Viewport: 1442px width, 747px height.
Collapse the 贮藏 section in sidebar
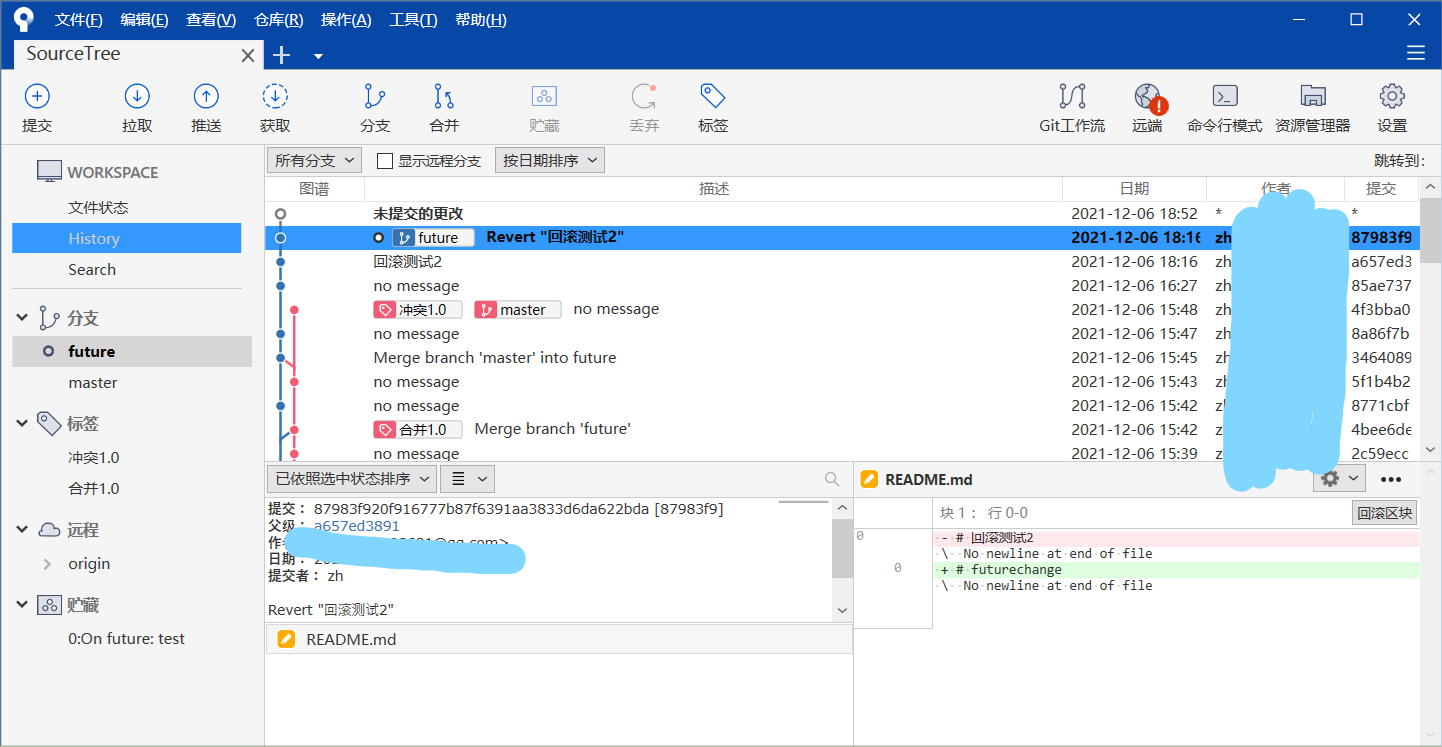coord(22,605)
